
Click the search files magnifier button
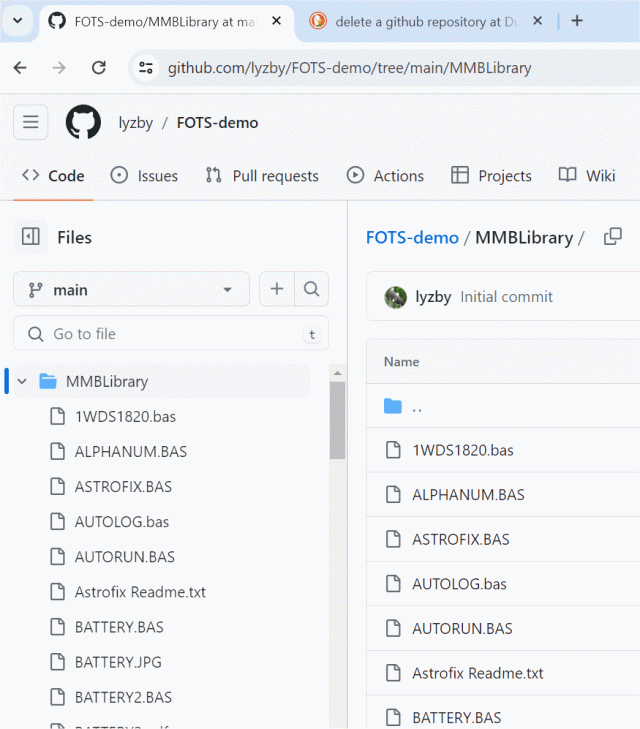[311, 290]
